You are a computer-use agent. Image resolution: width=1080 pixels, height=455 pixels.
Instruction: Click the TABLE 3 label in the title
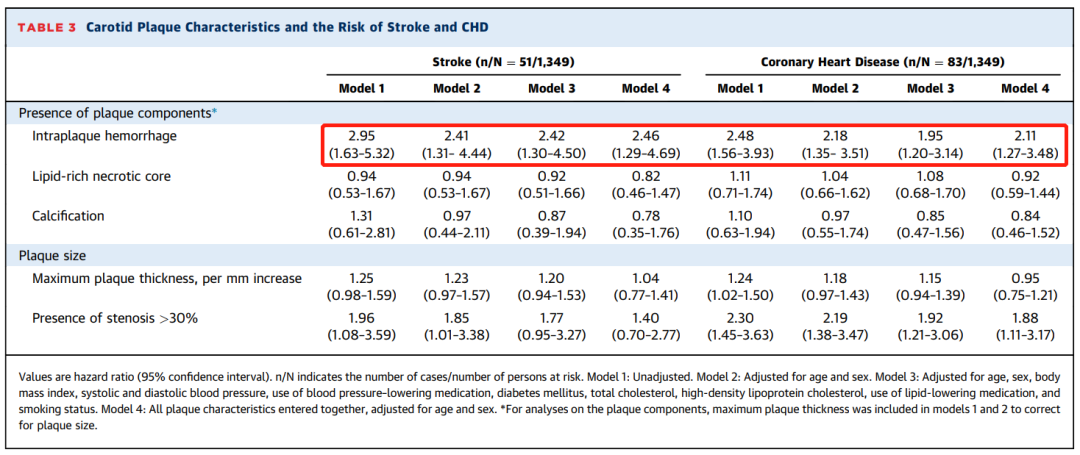[x=46, y=26]
